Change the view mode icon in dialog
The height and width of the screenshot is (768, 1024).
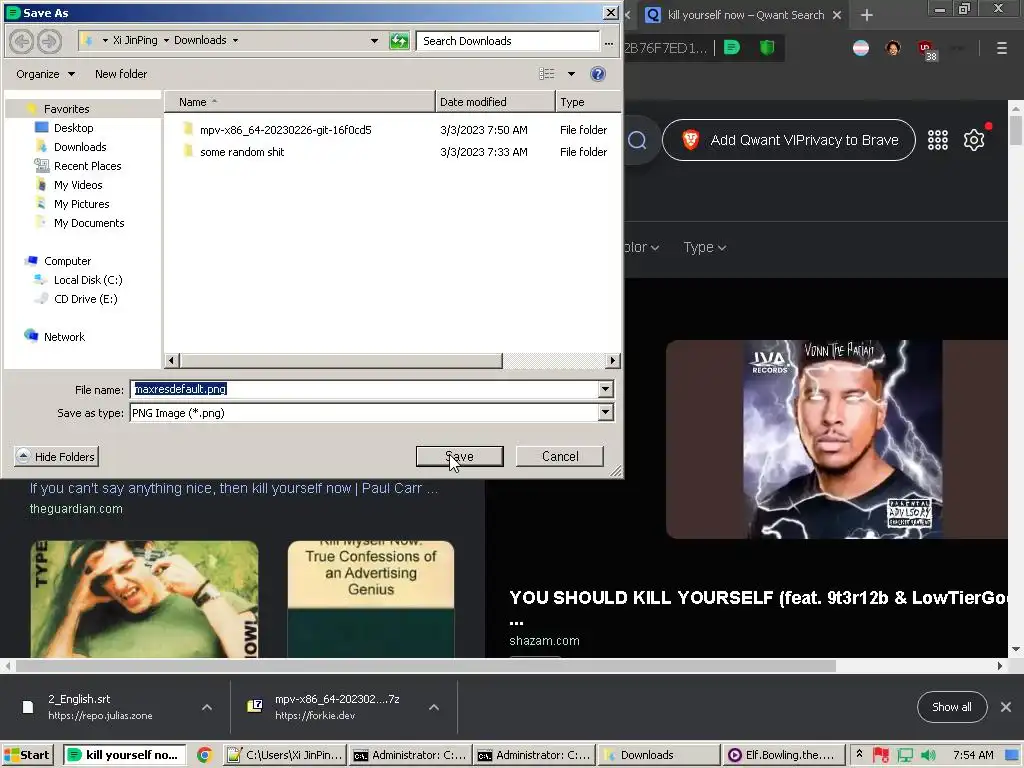pyautogui.click(x=547, y=74)
